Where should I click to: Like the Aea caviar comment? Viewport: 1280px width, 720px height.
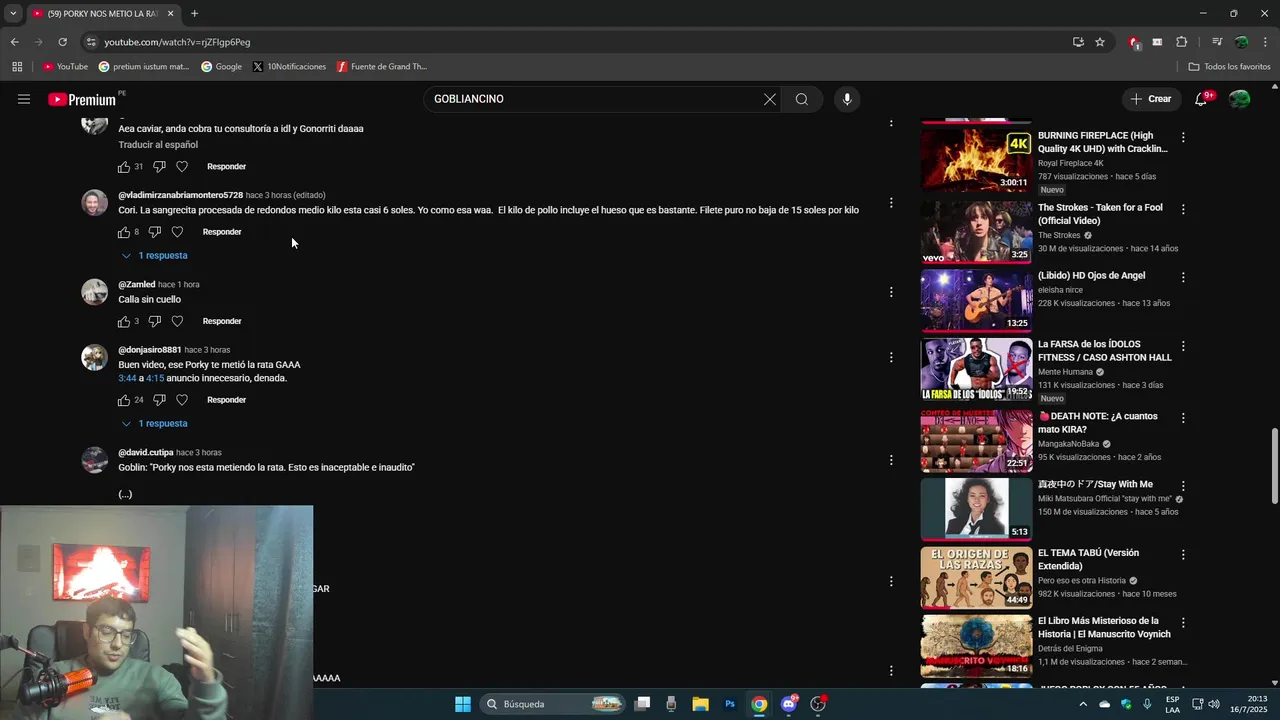tap(124, 167)
